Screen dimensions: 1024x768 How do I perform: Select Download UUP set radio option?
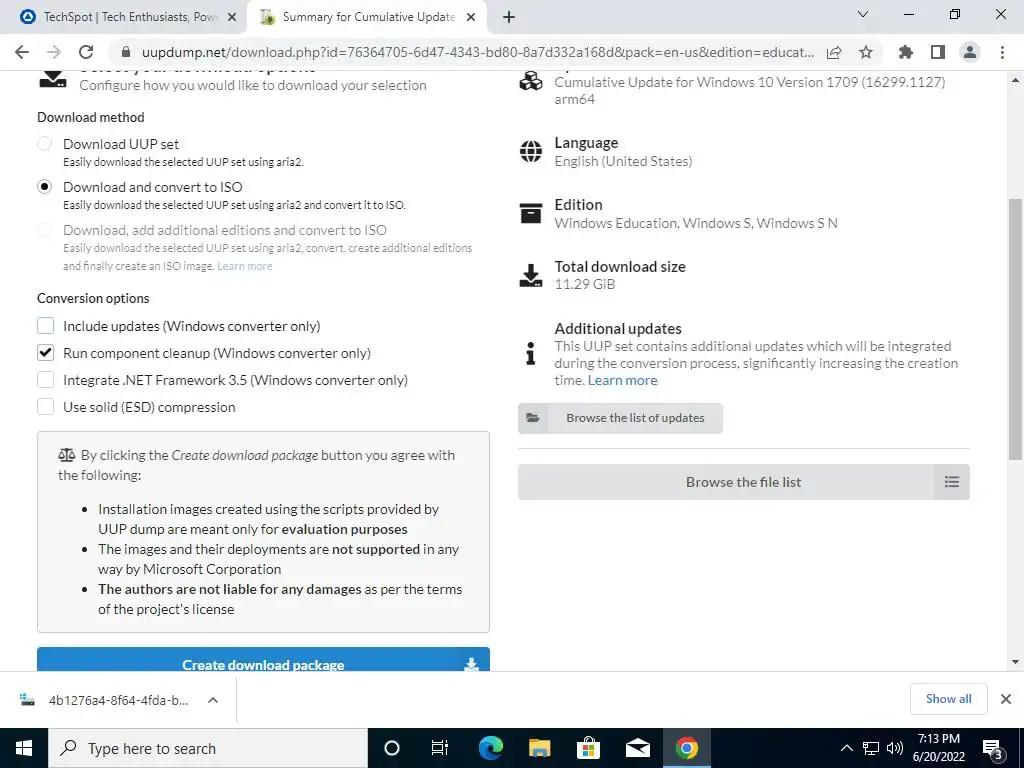click(x=44, y=144)
